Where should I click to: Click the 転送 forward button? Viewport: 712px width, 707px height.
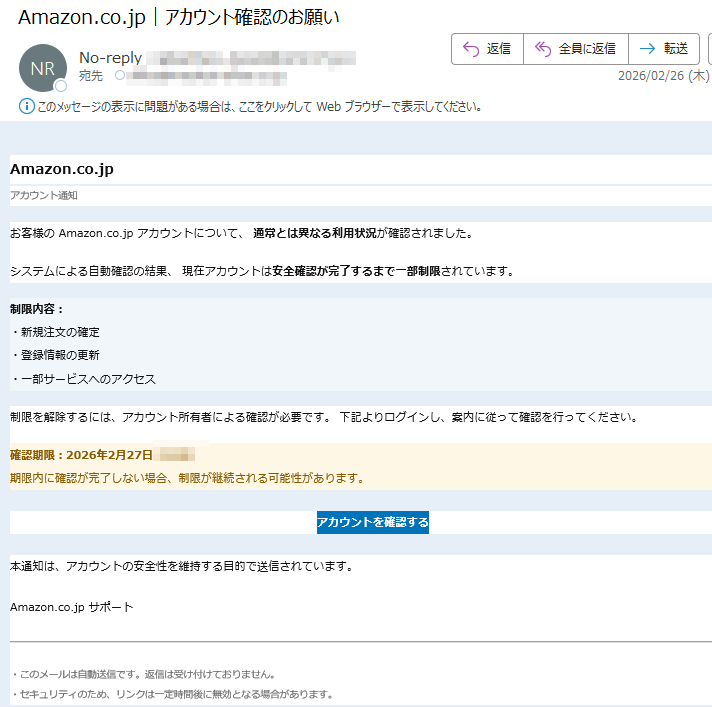664,49
